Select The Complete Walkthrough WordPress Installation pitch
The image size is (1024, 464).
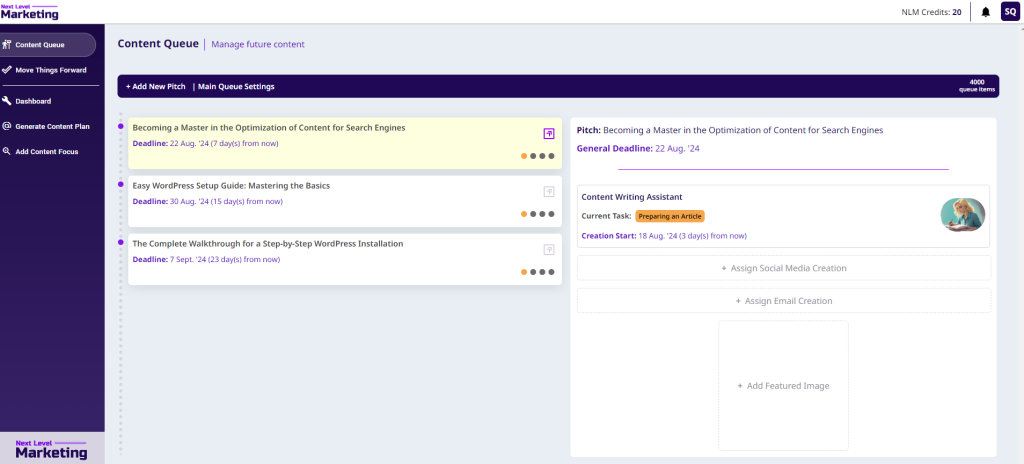267,244
